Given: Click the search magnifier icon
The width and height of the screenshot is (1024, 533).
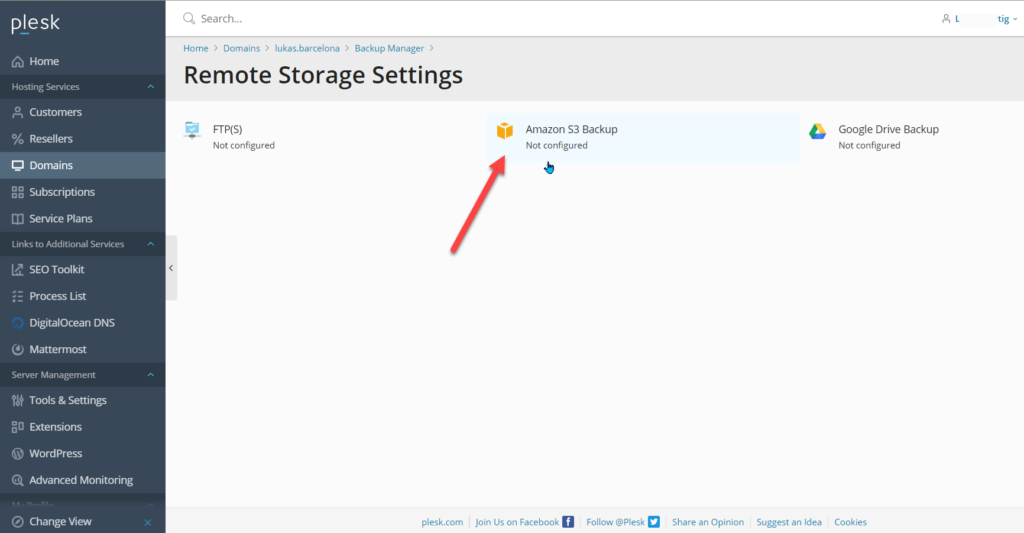Looking at the screenshot, I should [x=189, y=18].
